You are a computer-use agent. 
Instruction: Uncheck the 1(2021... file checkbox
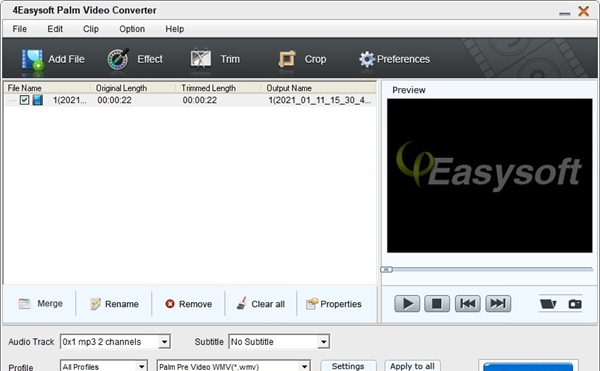click(24, 100)
